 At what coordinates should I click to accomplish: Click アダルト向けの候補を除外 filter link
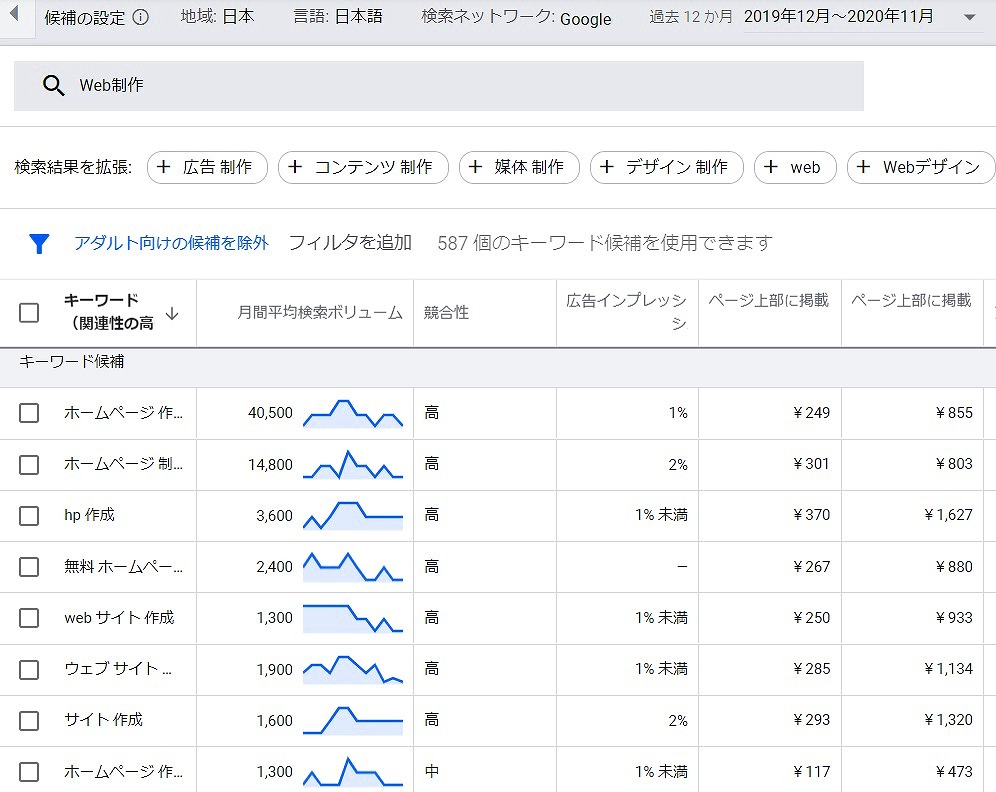click(x=171, y=242)
